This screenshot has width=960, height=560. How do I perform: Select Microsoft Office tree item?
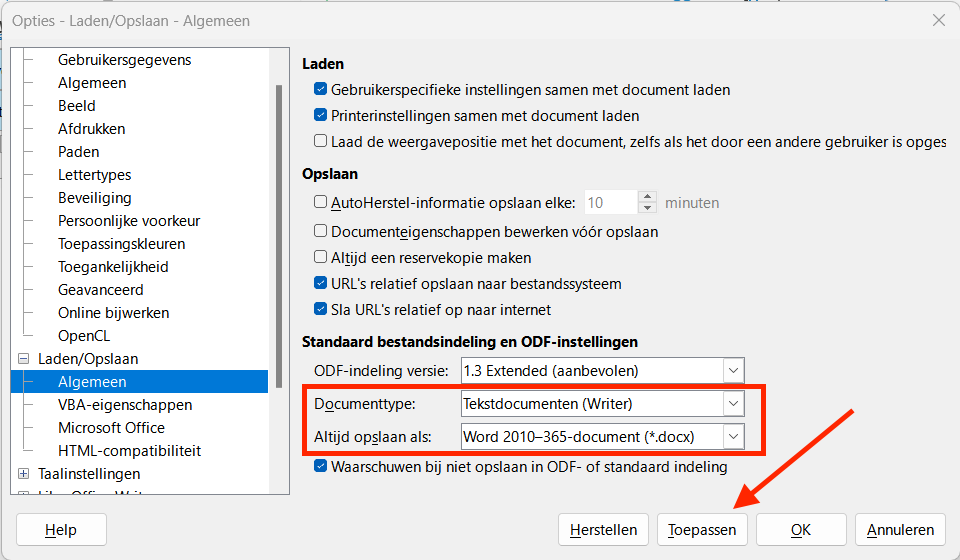click(111, 428)
